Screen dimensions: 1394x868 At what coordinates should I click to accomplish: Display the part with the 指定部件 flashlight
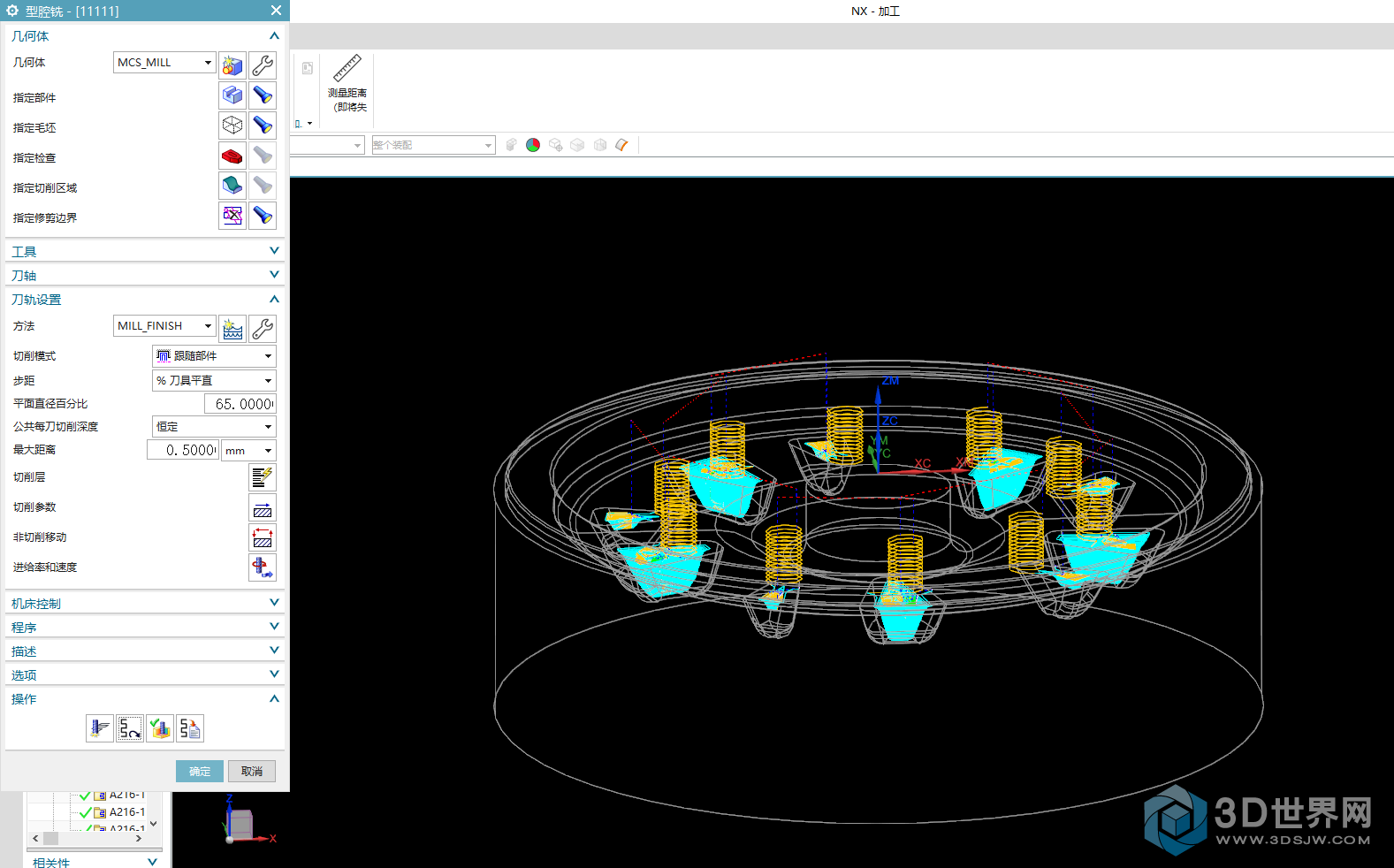click(263, 95)
